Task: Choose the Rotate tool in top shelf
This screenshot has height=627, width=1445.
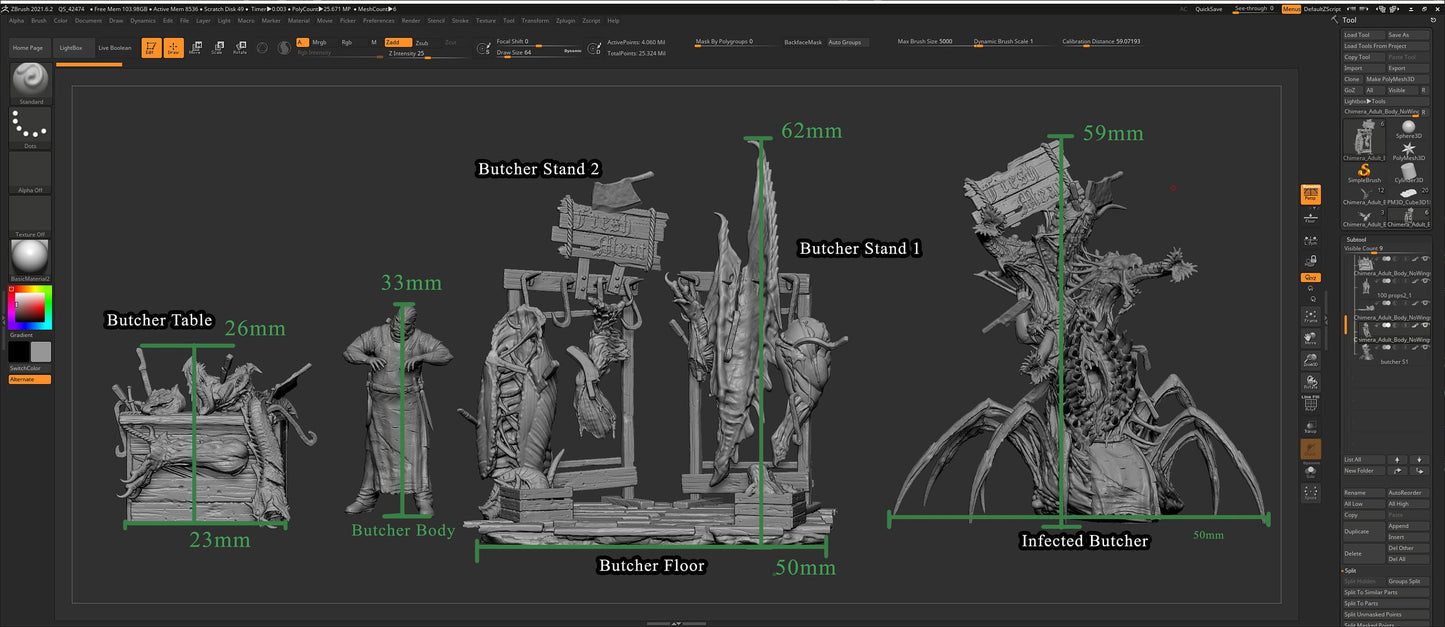Action: point(240,47)
